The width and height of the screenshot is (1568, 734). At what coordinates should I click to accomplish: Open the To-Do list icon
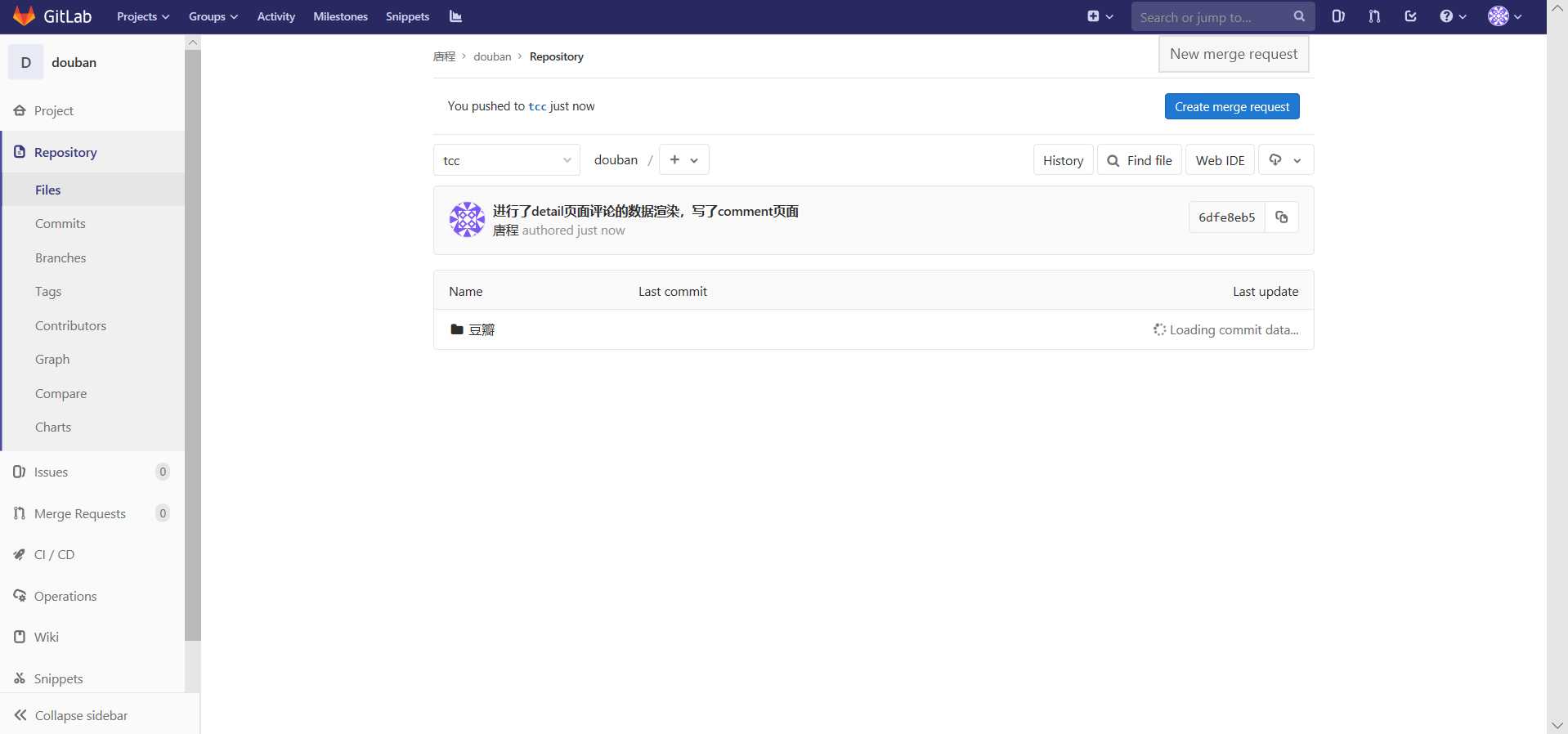(x=1410, y=16)
